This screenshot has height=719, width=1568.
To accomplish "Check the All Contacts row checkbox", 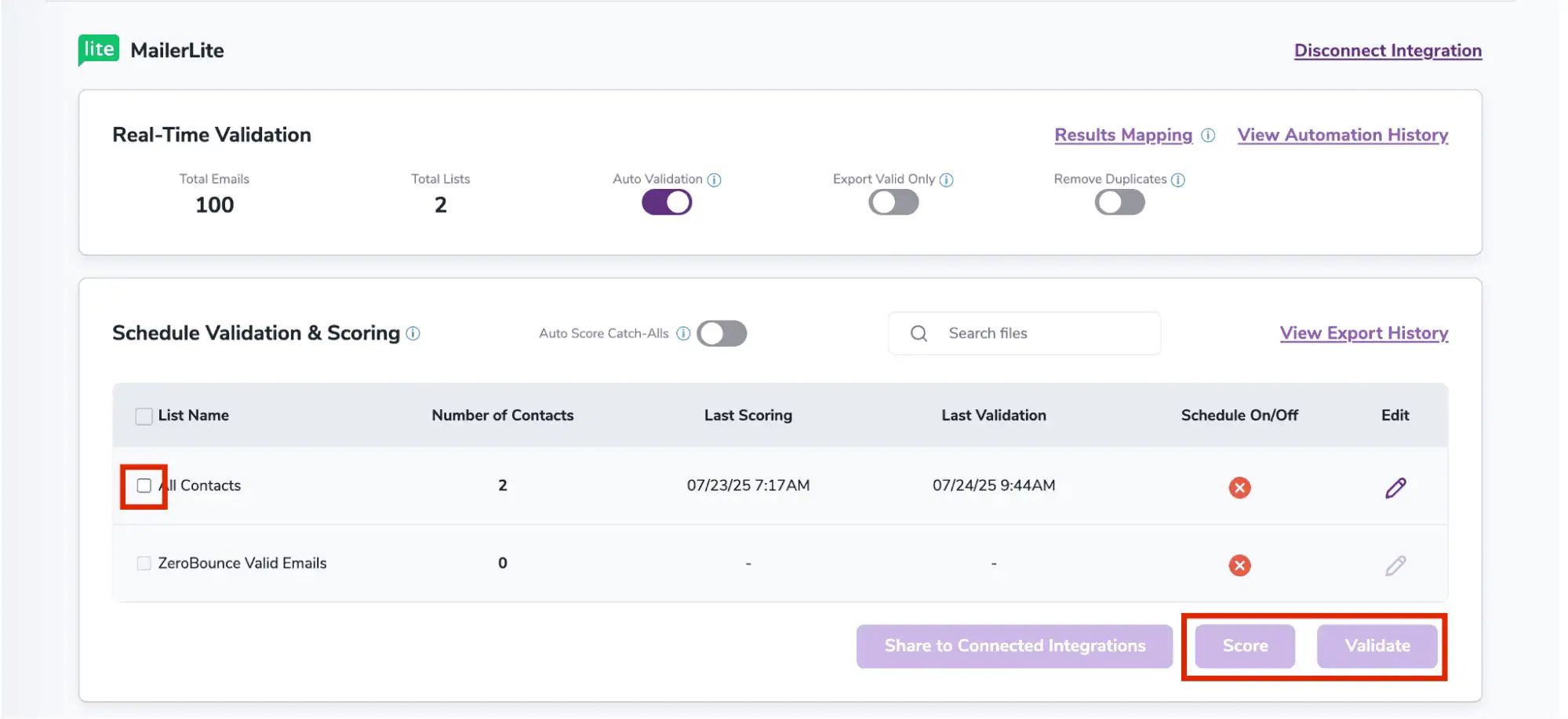I will (144, 486).
